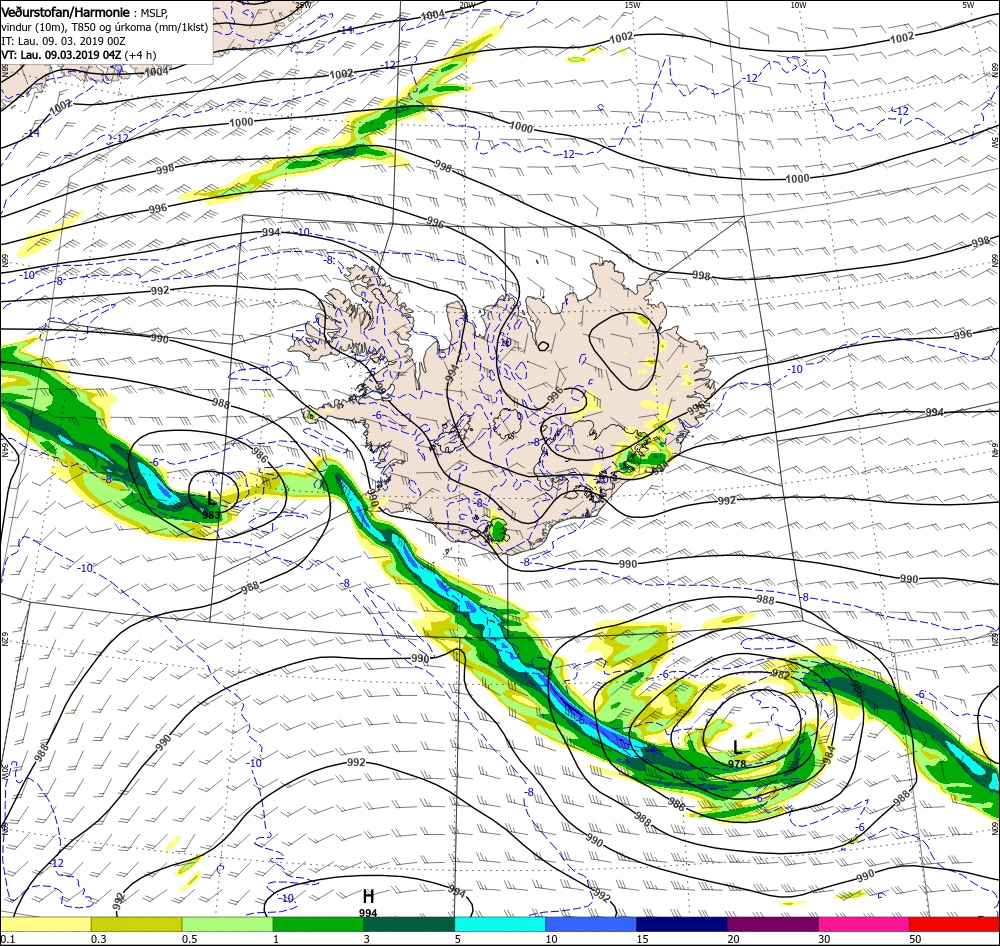Image resolution: width=1000 pixels, height=946 pixels.
Task: Click the olive 0.3 mm legend swatch
Action: point(136,925)
